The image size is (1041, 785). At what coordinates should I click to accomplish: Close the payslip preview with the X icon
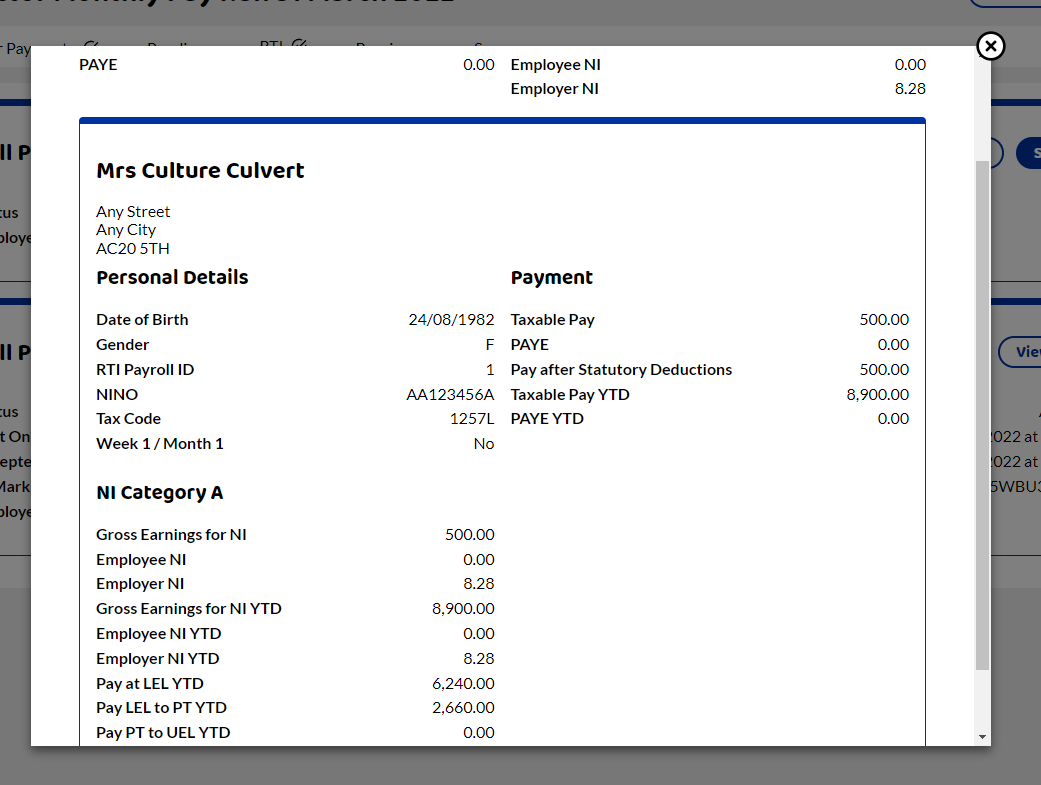[x=990, y=46]
